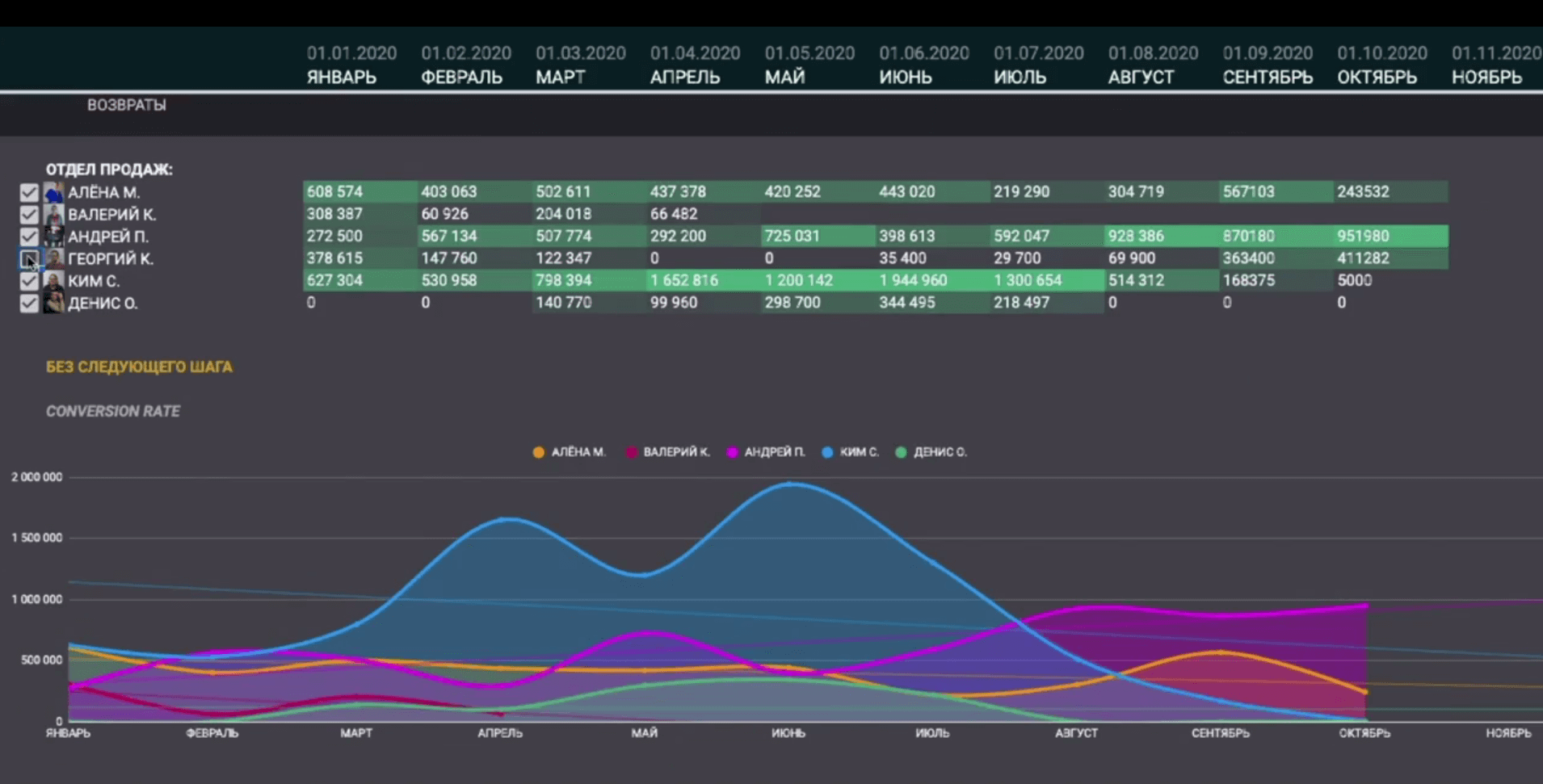
Task: Select the Сентябрь 01.09.2020 column header
Action: 1268,65
